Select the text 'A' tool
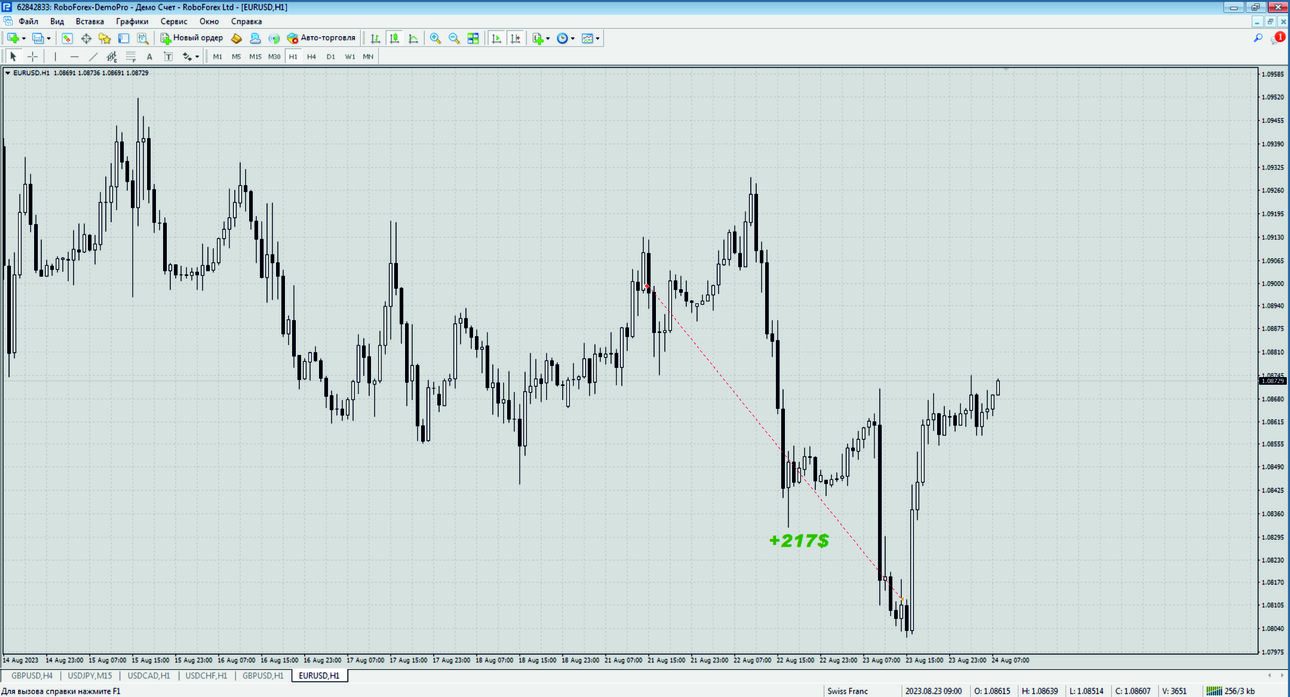This screenshot has height=697, width=1290. pos(149,57)
